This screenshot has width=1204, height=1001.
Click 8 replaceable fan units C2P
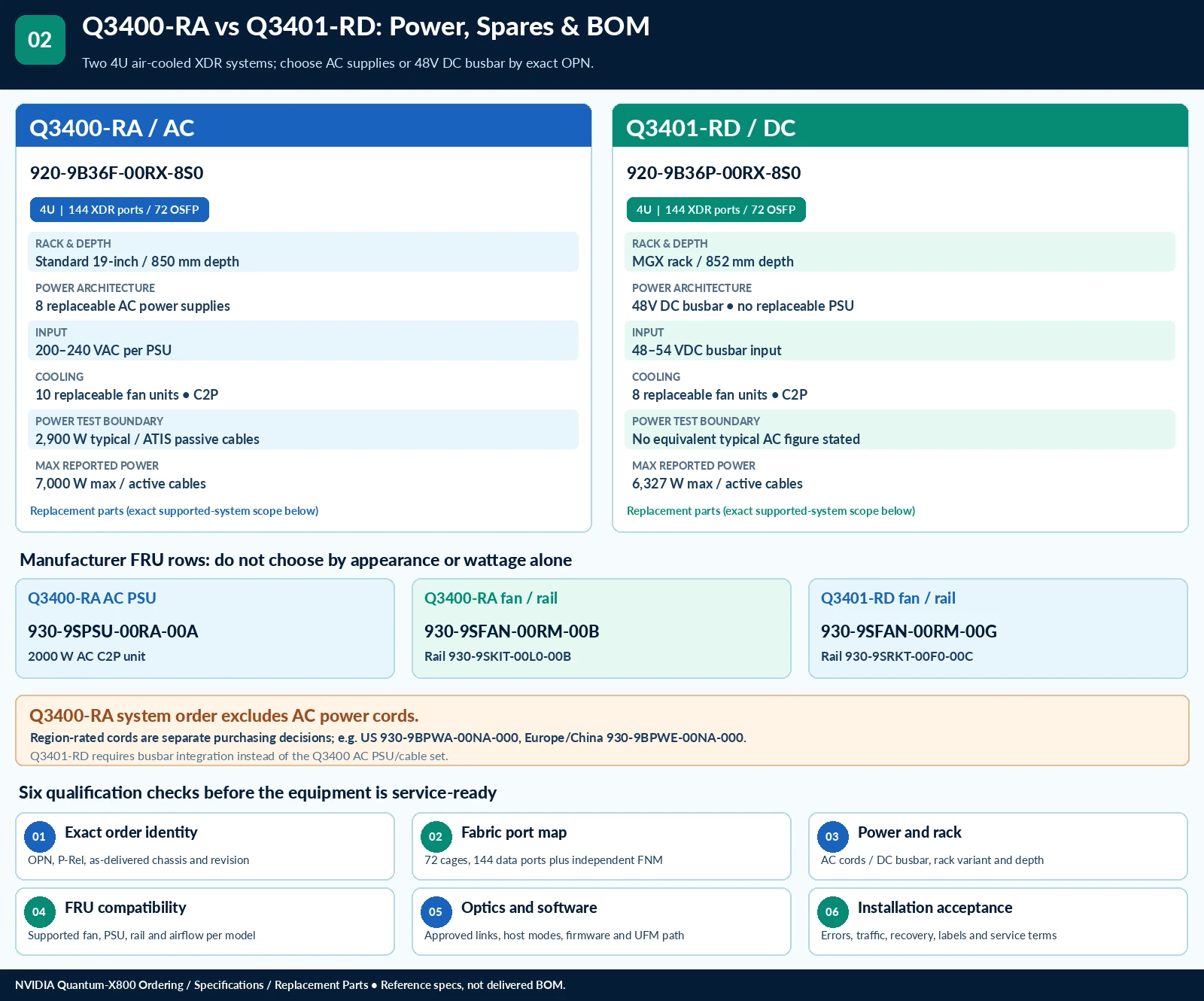(719, 395)
